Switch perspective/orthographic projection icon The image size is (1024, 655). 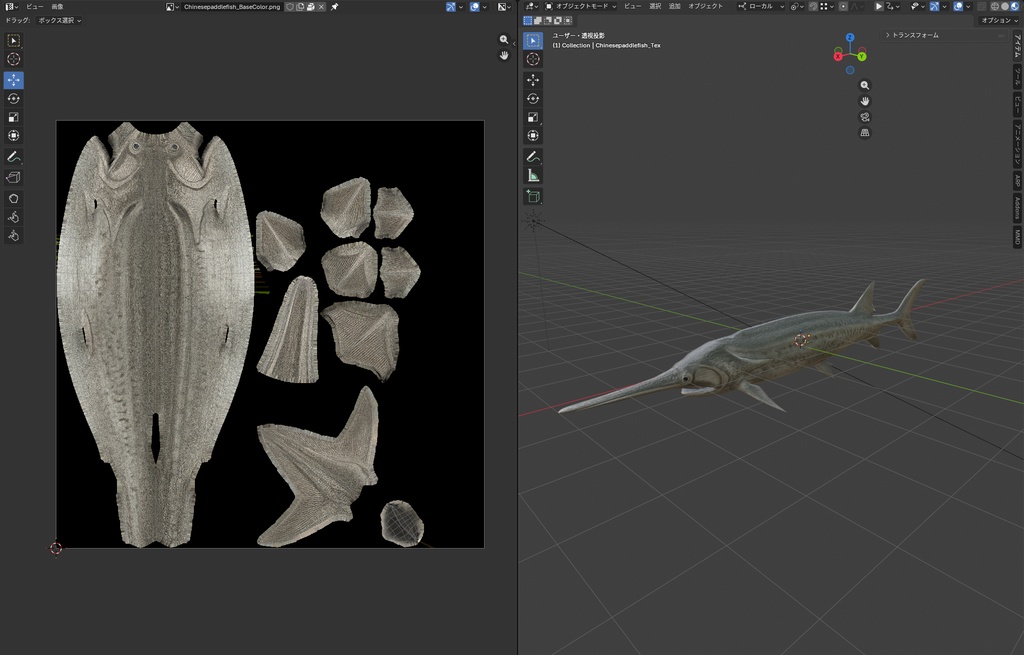pyautogui.click(x=865, y=133)
